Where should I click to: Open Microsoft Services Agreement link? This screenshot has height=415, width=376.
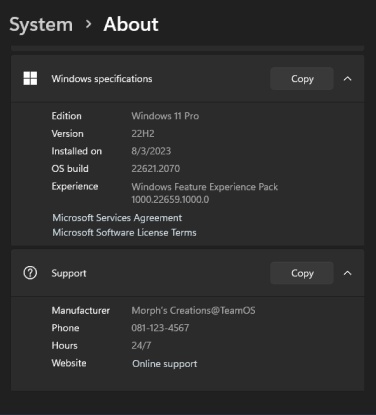click(x=117, y=218)
